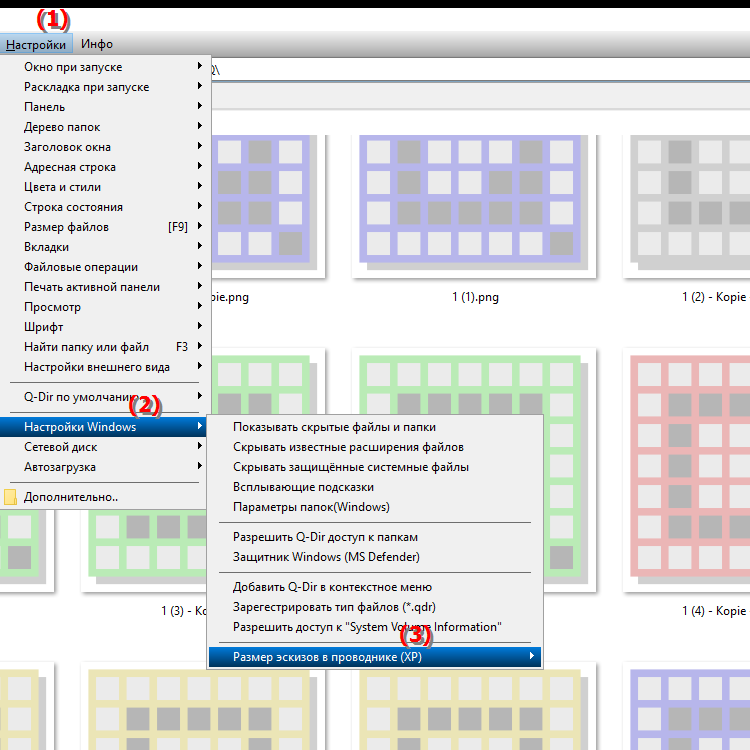
Task: Click the 1 (2) - Kopie file name
Action: click(x=714, y=297)
